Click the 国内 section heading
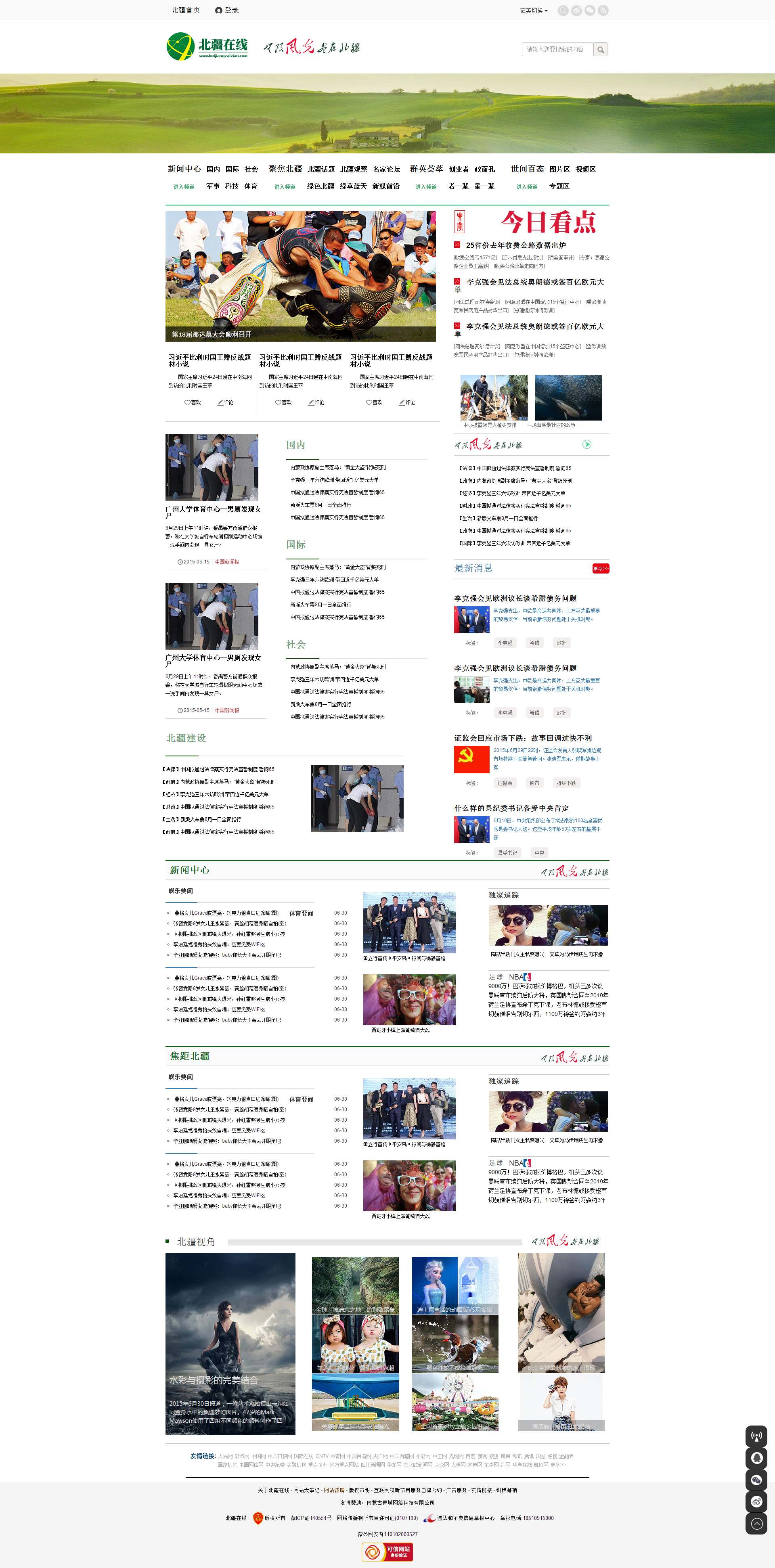 (296, 445)
